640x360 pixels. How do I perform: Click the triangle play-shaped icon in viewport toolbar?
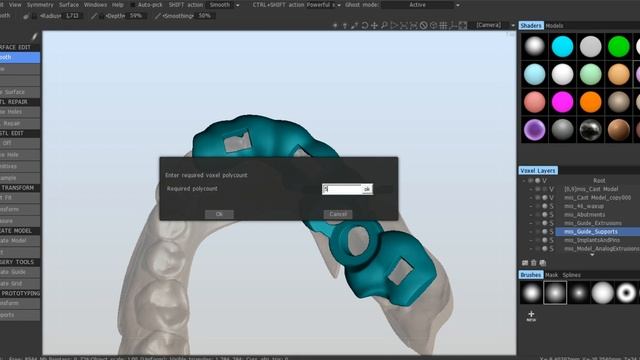coord(394,25)
